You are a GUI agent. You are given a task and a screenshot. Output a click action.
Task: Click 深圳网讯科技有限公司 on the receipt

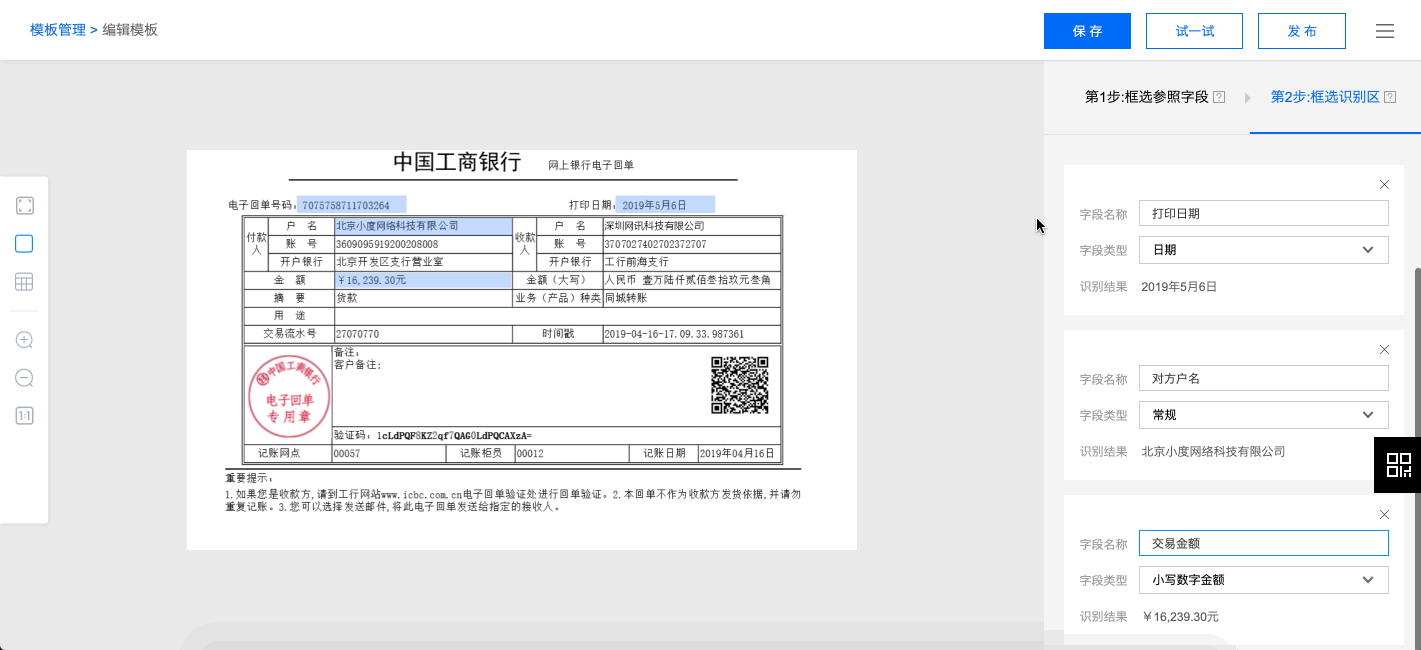[x=654, y=226]
